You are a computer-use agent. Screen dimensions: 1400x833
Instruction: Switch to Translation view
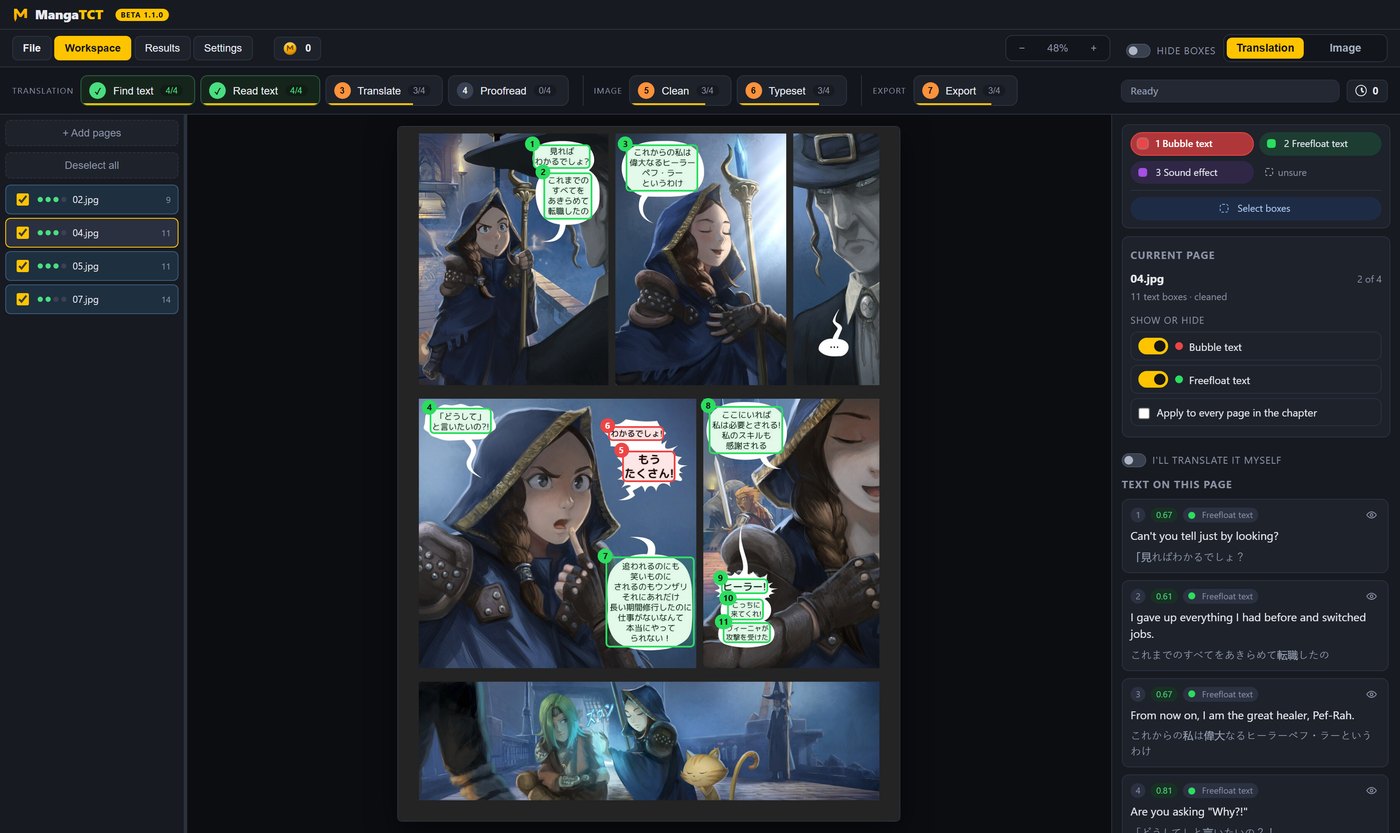click(1265, 48)
